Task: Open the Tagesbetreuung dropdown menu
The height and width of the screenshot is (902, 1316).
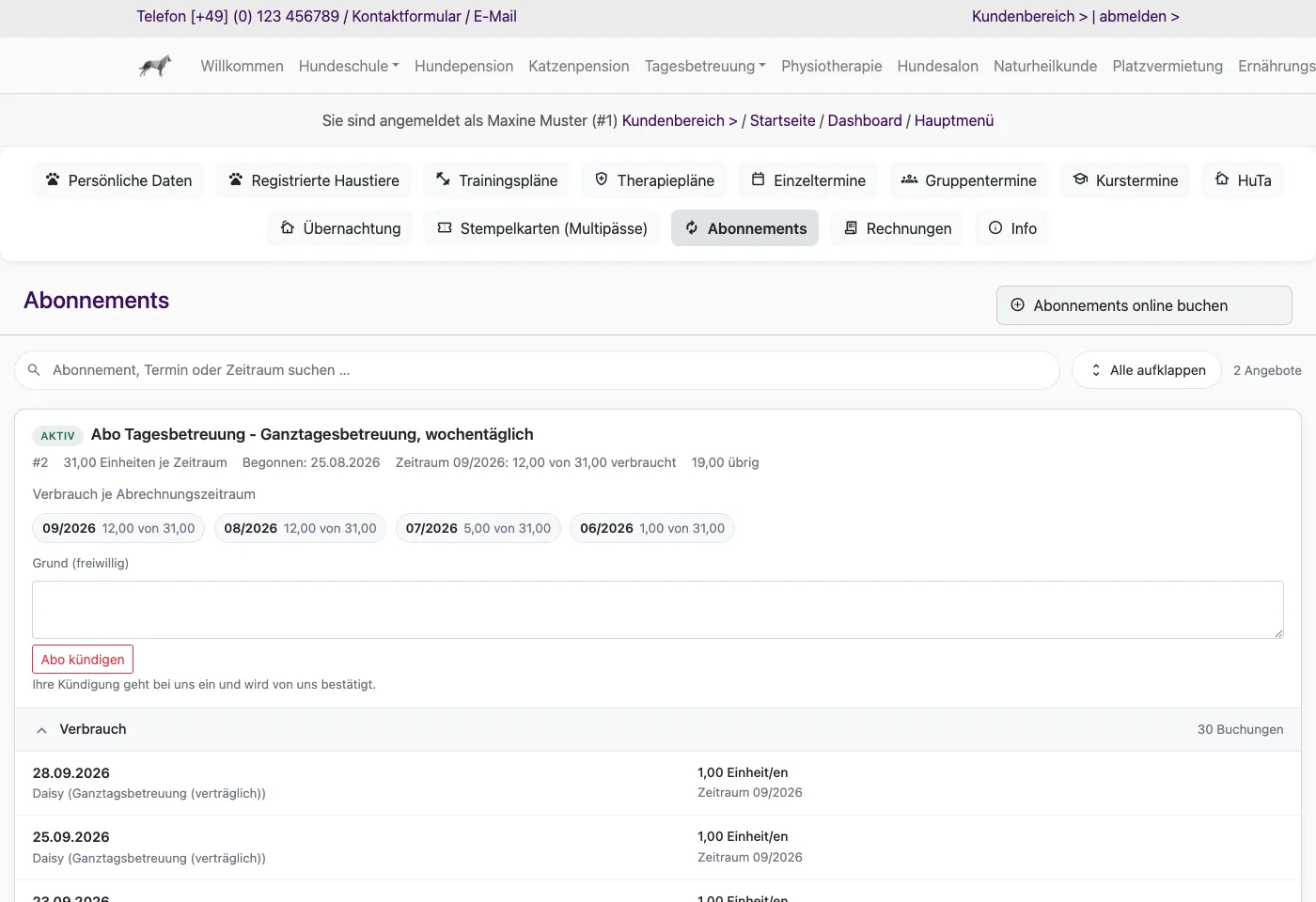Action: [705, 66]
